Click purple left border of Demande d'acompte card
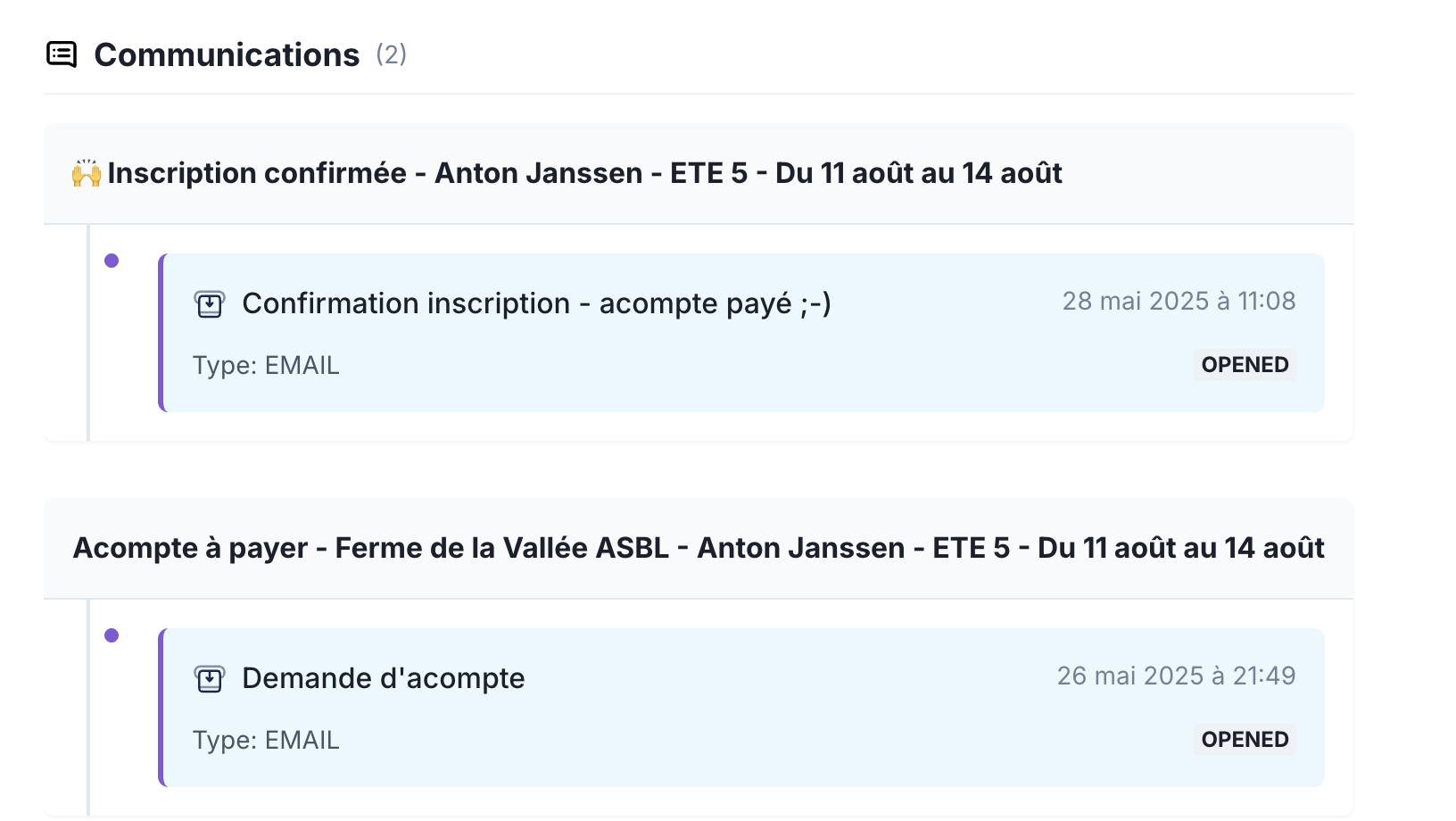Viewport: 1456px width, 821px height. point(161,708)
